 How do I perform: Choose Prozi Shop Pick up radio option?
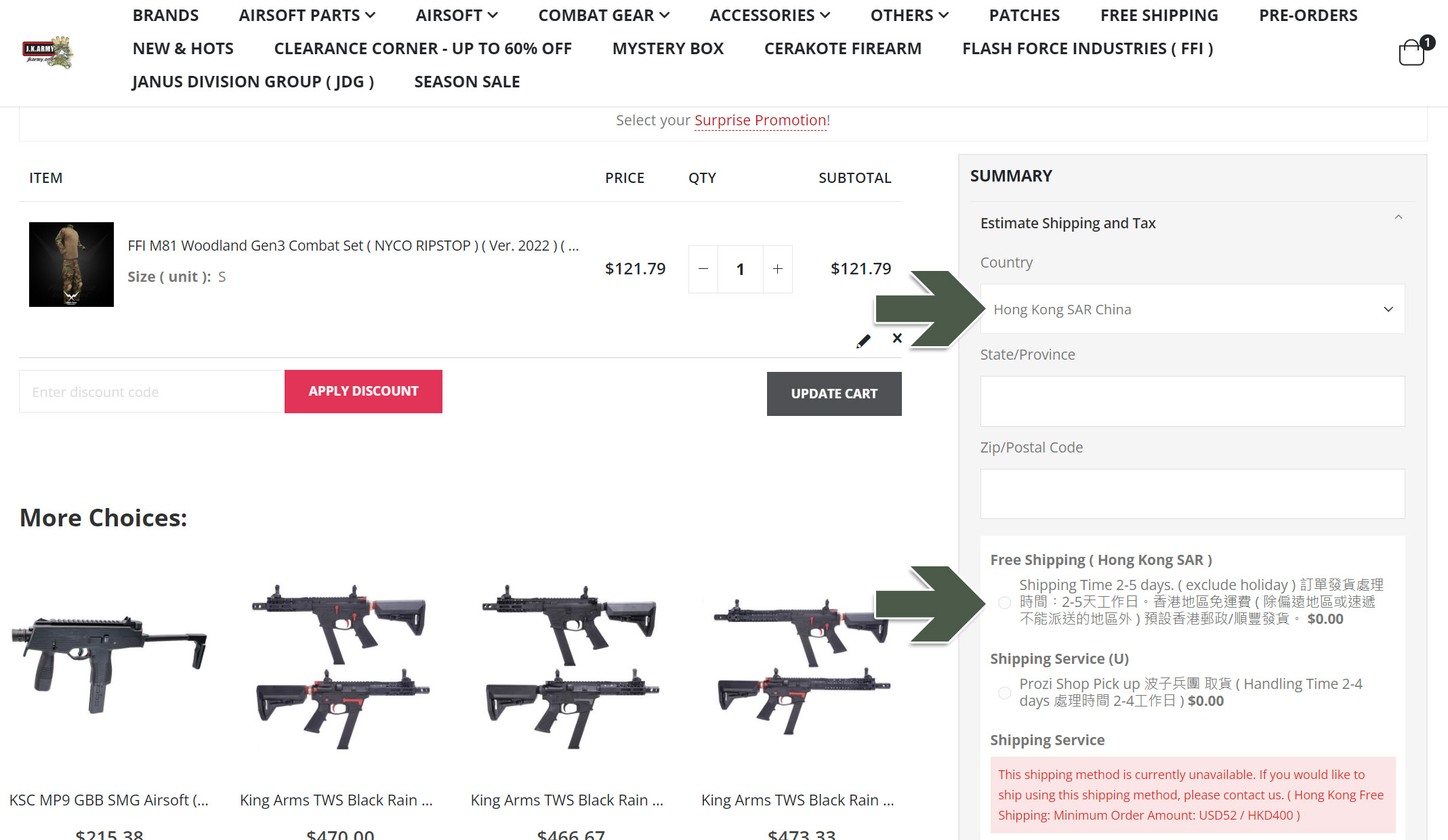click(1004, 692)
